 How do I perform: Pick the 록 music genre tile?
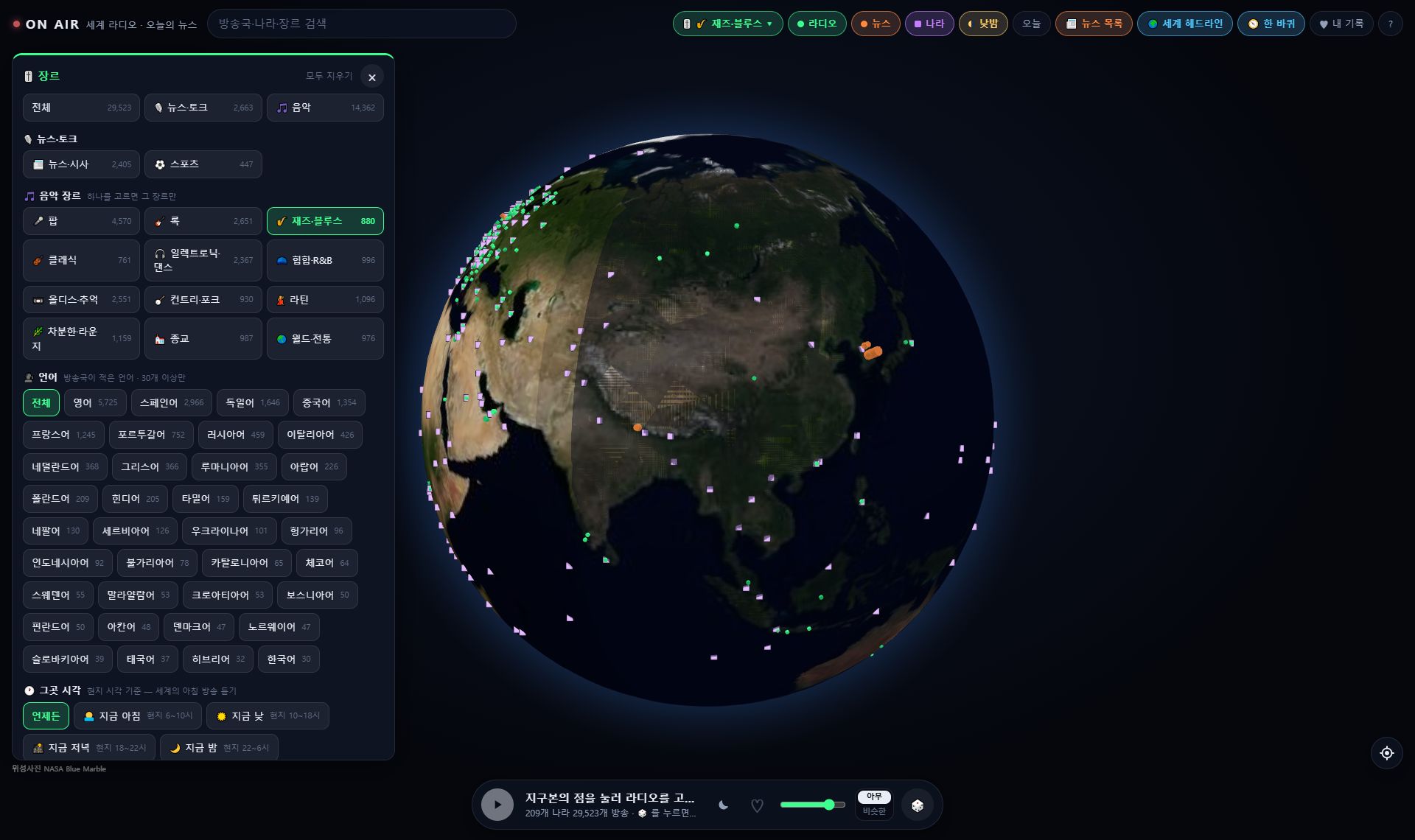203,221
